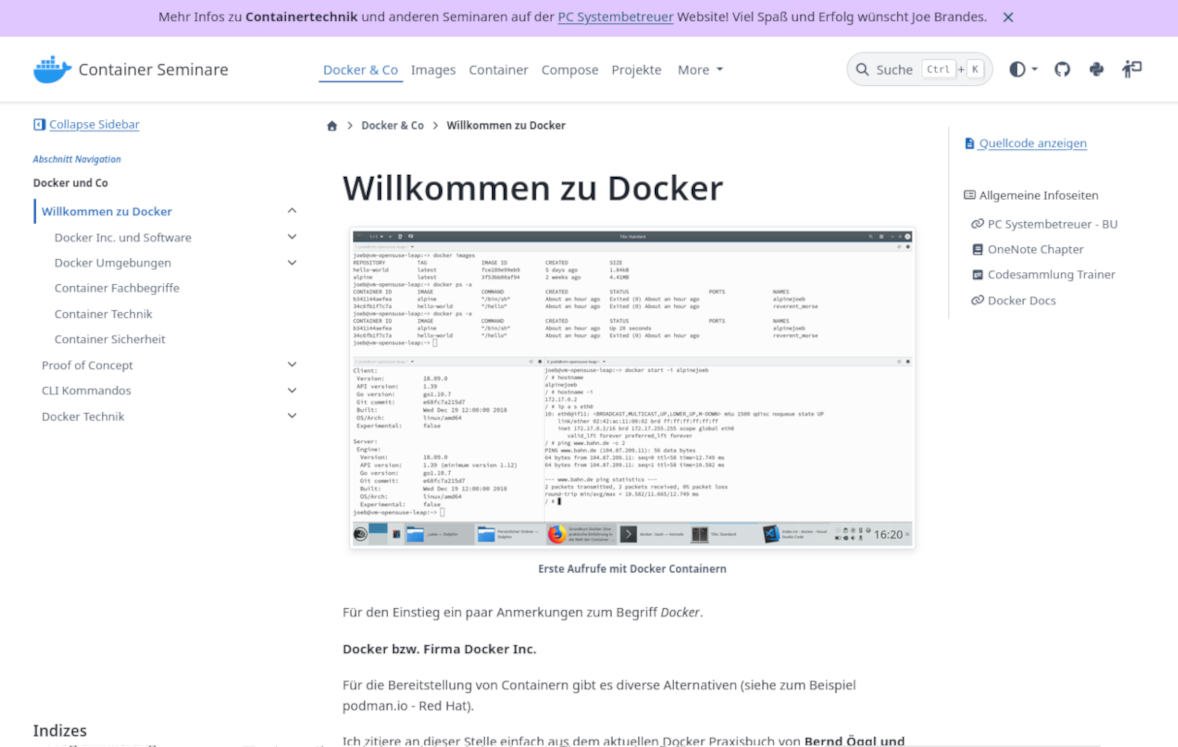The height and width of the screenshot is (747, 1178).
Task: Open Container Sicherheit page
Action: pos(110,339)
